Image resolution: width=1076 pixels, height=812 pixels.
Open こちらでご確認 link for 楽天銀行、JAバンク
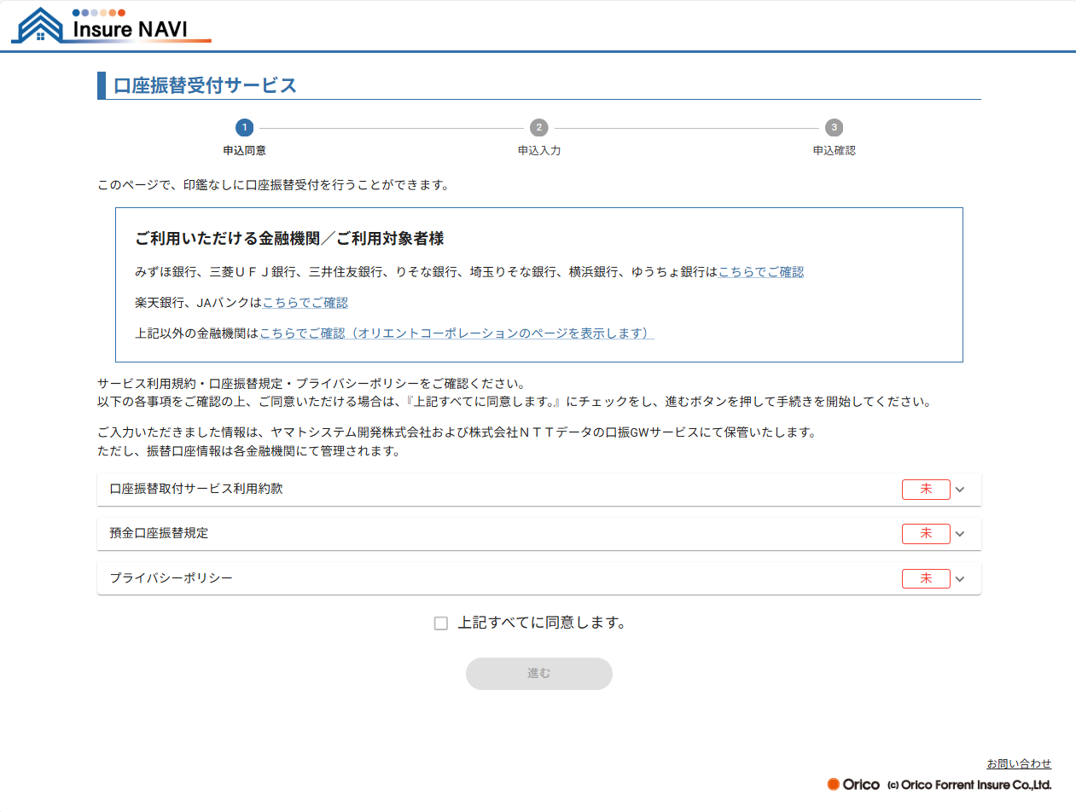(x=305, y=302)
